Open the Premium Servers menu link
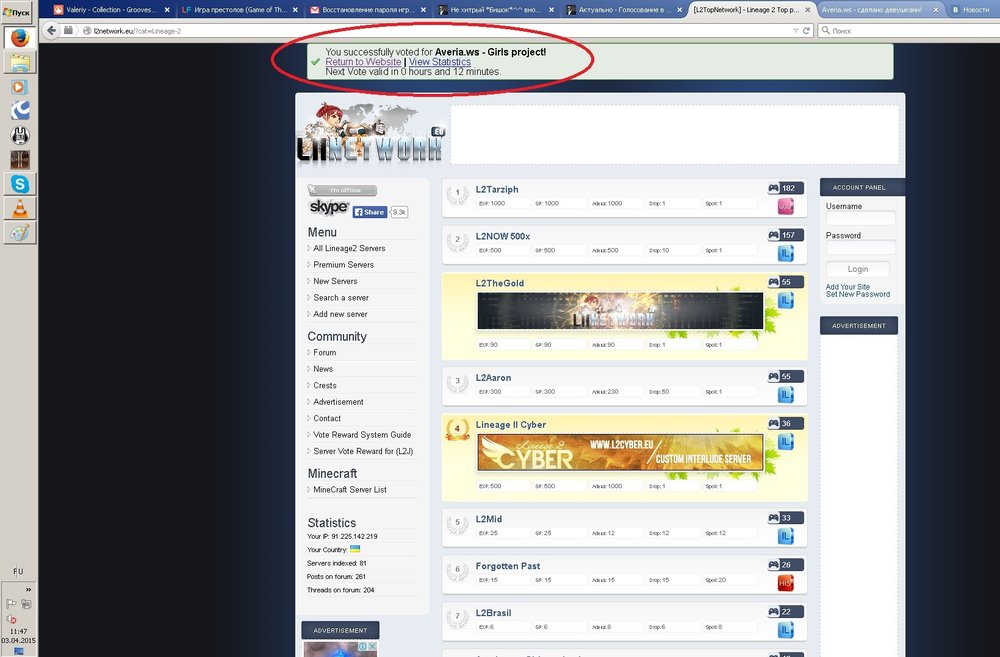 click(x=343, y=265)
